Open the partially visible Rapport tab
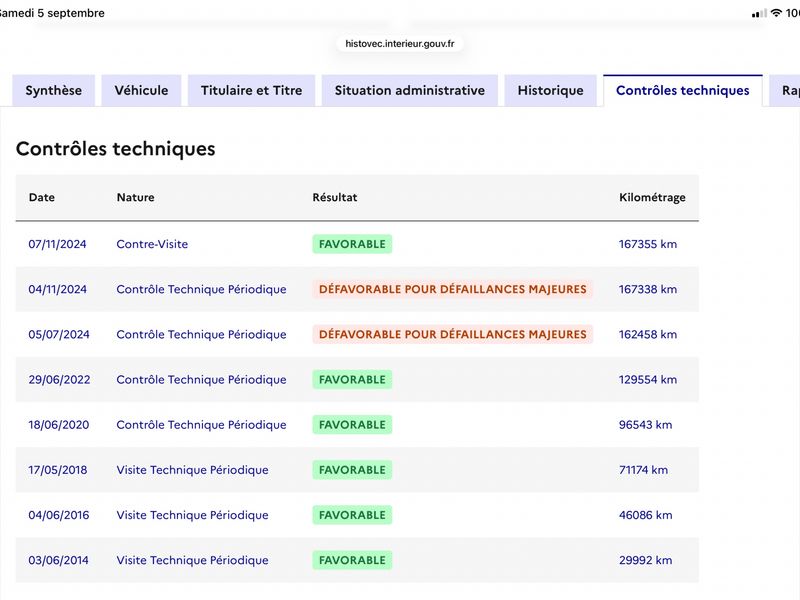800x600 pixels. (x=786, y=90)
